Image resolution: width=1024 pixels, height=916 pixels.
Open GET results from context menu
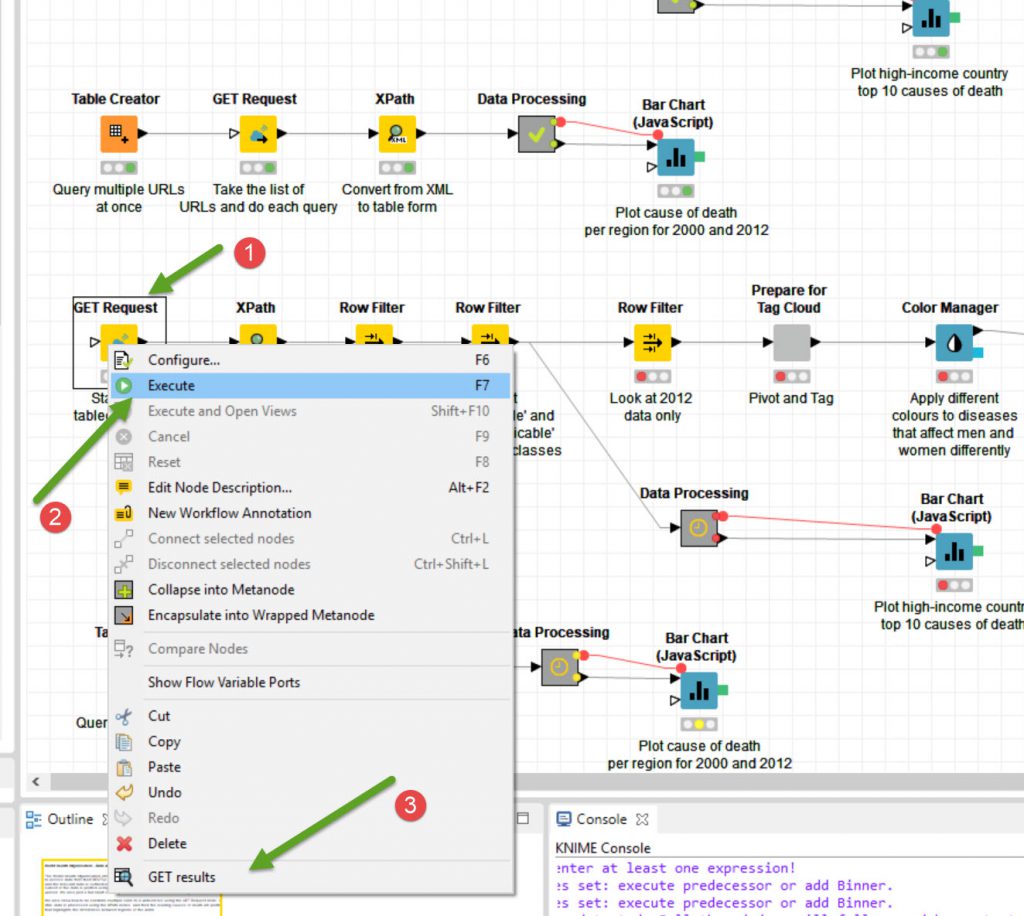181,877
